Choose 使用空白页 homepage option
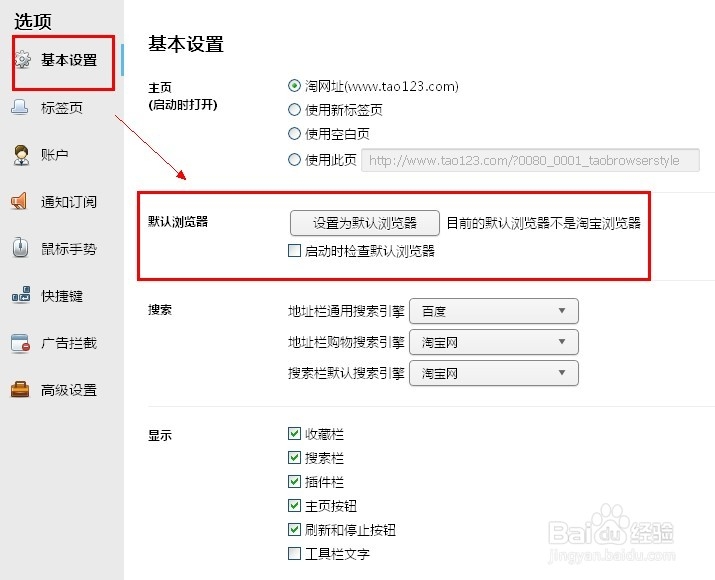Image resolution: width=715 pixels, height=580 pixels. tap(295, 134)
